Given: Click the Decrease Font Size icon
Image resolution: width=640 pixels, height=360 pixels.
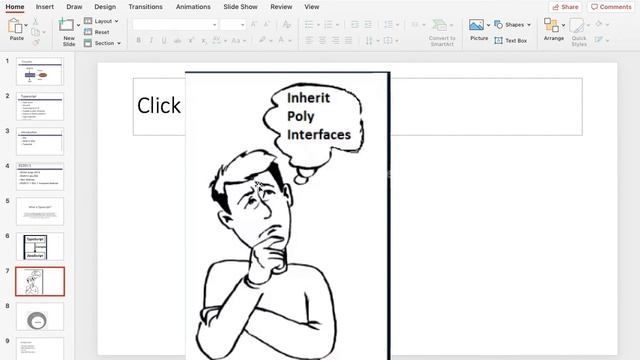Looking at the screenshot, I should 267,24.
